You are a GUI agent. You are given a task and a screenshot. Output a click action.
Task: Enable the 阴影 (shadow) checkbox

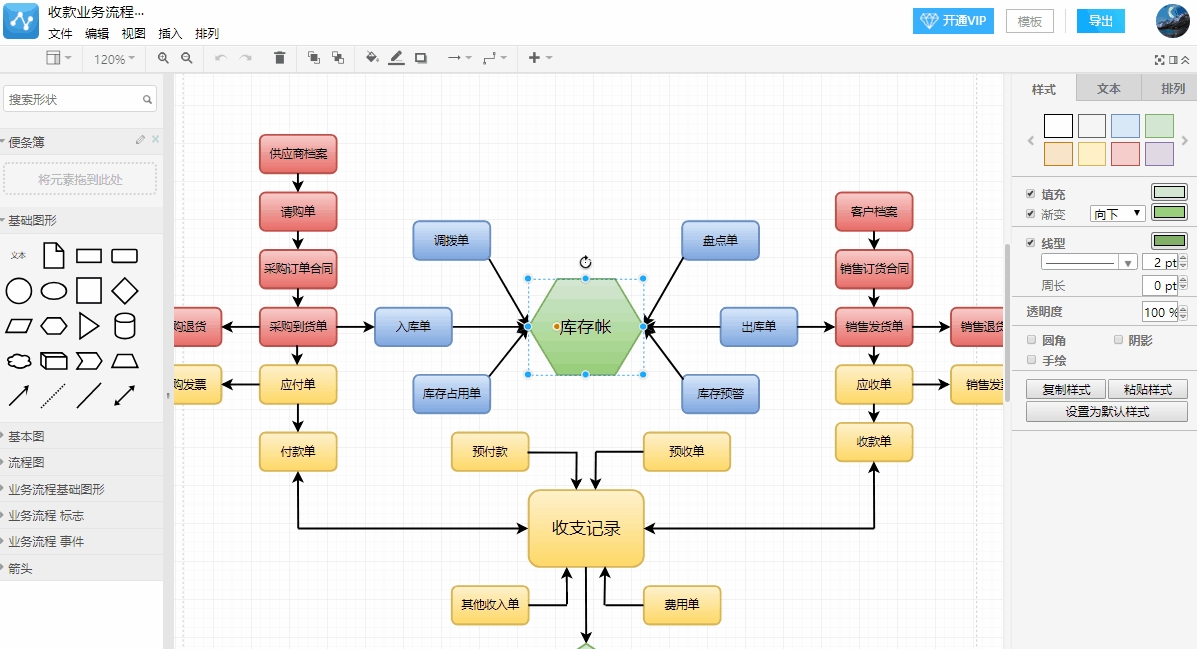coord(1117,340)
